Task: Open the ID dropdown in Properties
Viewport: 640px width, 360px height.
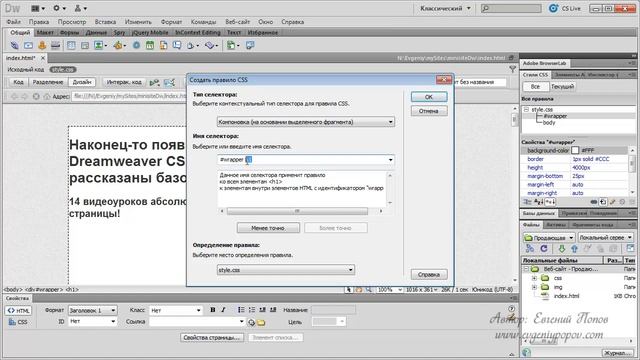Action: pos(92,321)
